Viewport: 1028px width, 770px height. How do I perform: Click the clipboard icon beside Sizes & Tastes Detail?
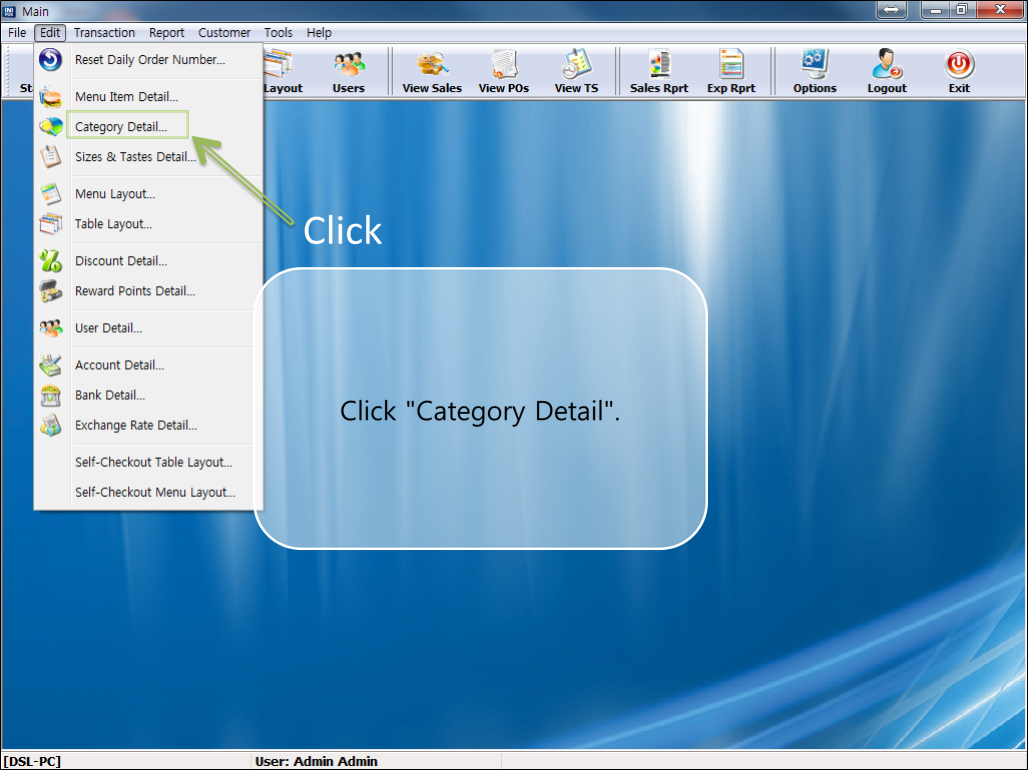[x=50, y=156]
